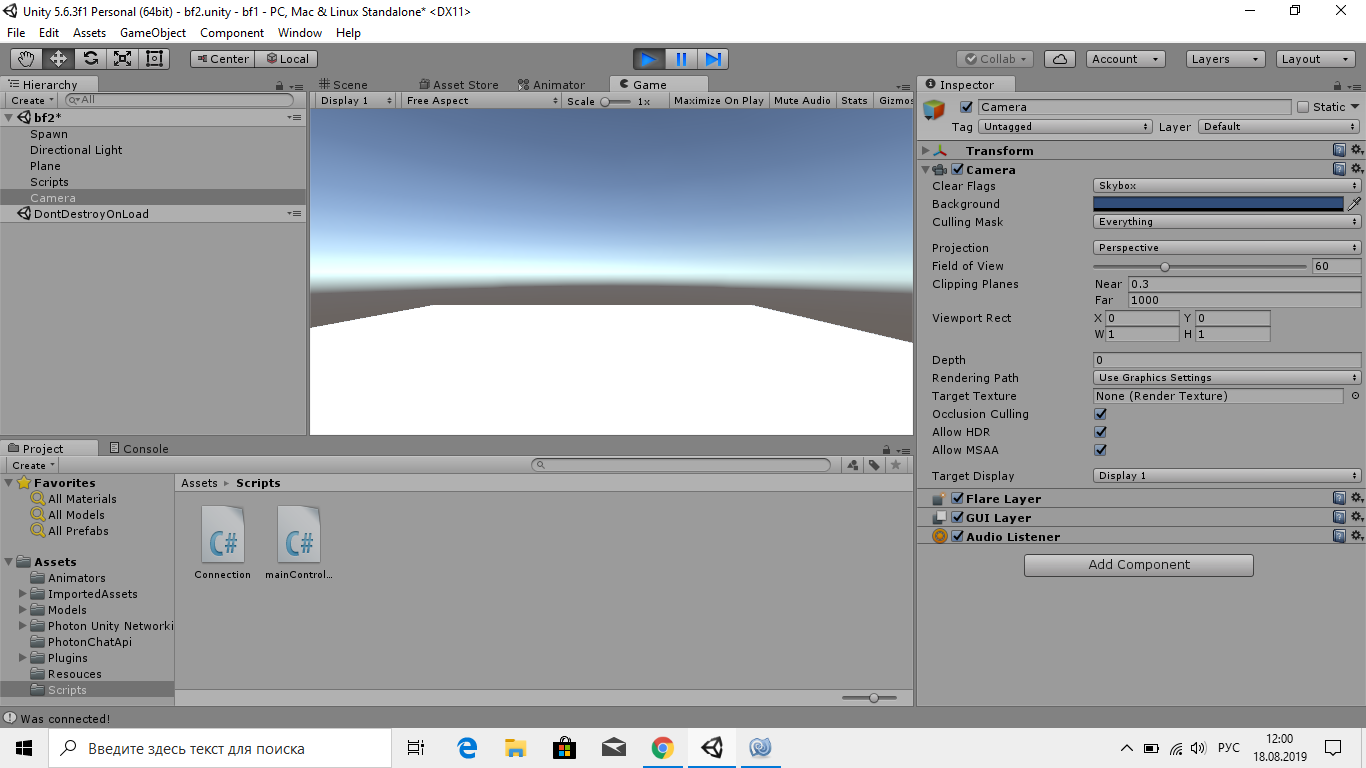The image size is (1366, 768).
Task: Disable the GUI Layer component
Action: [957, 517]
